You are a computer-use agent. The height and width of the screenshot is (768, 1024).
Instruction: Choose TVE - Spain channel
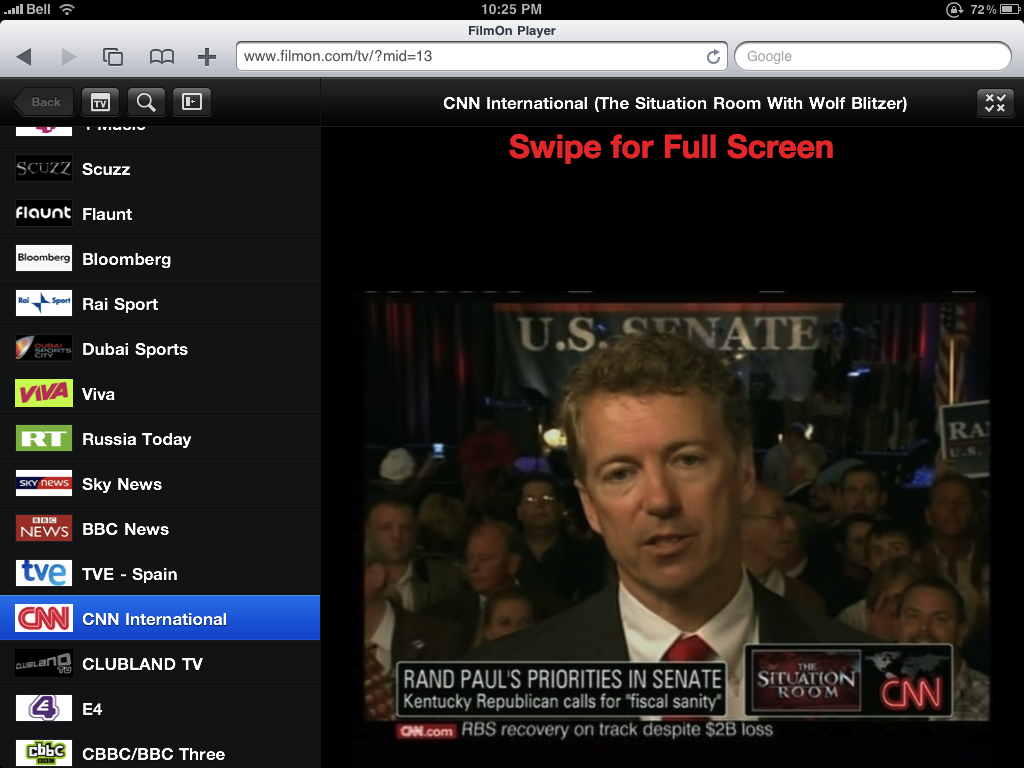[x=160, y=574]
